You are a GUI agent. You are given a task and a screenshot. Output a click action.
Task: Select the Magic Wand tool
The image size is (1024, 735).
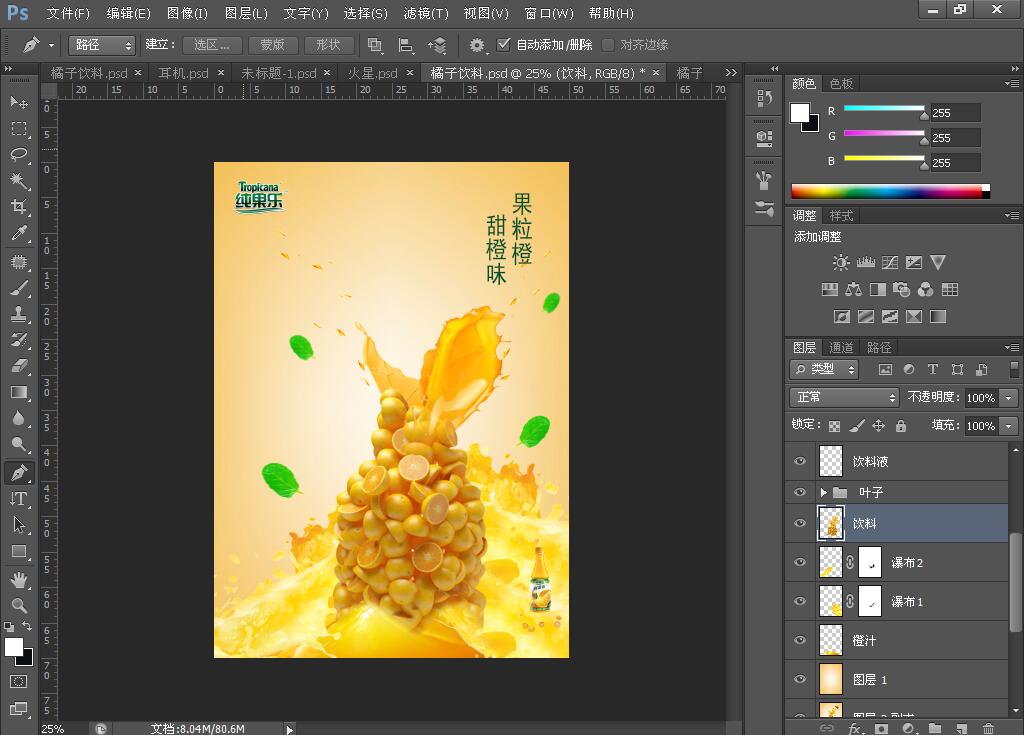[19, 181]
